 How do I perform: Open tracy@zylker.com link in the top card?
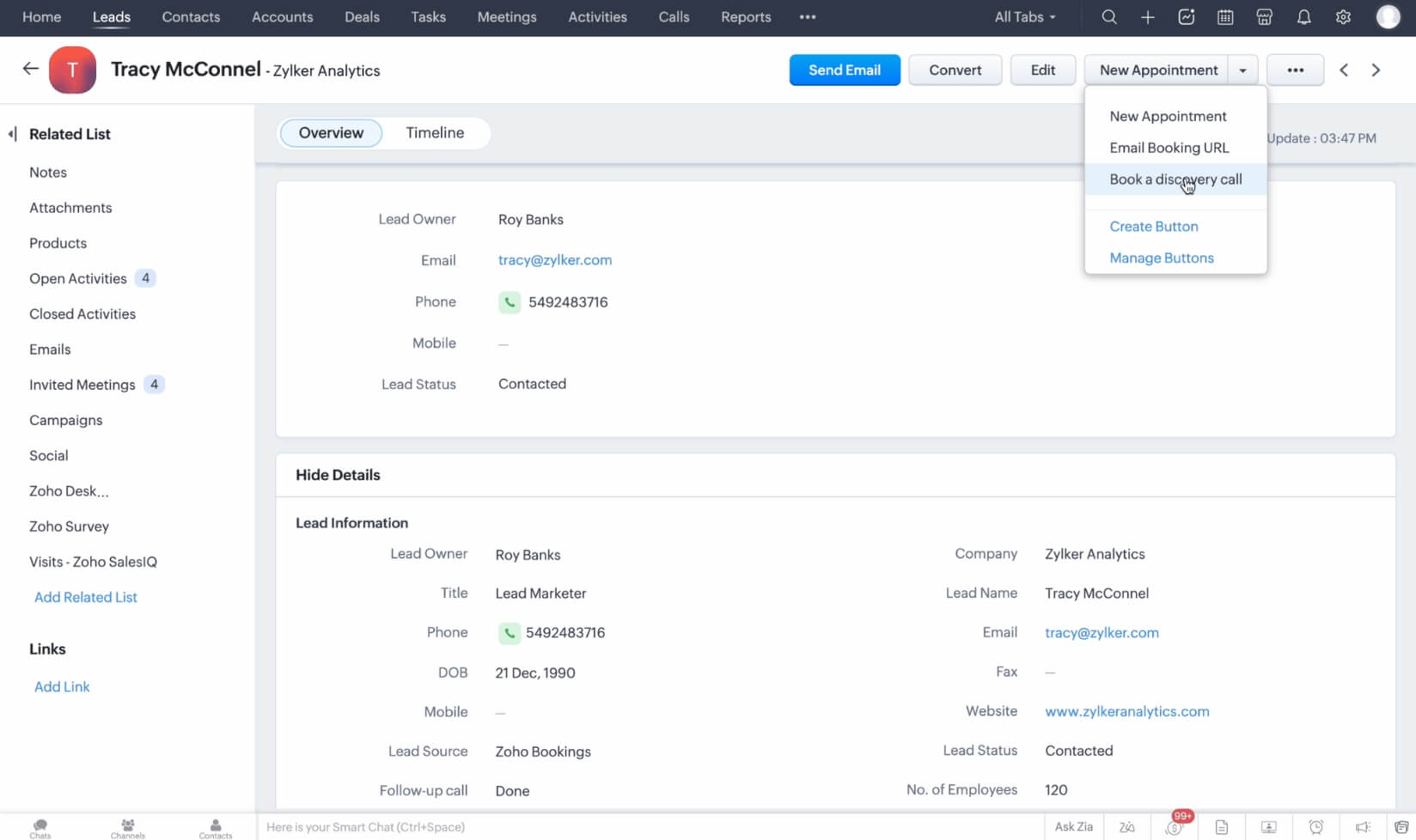click(x=555, y=260)
